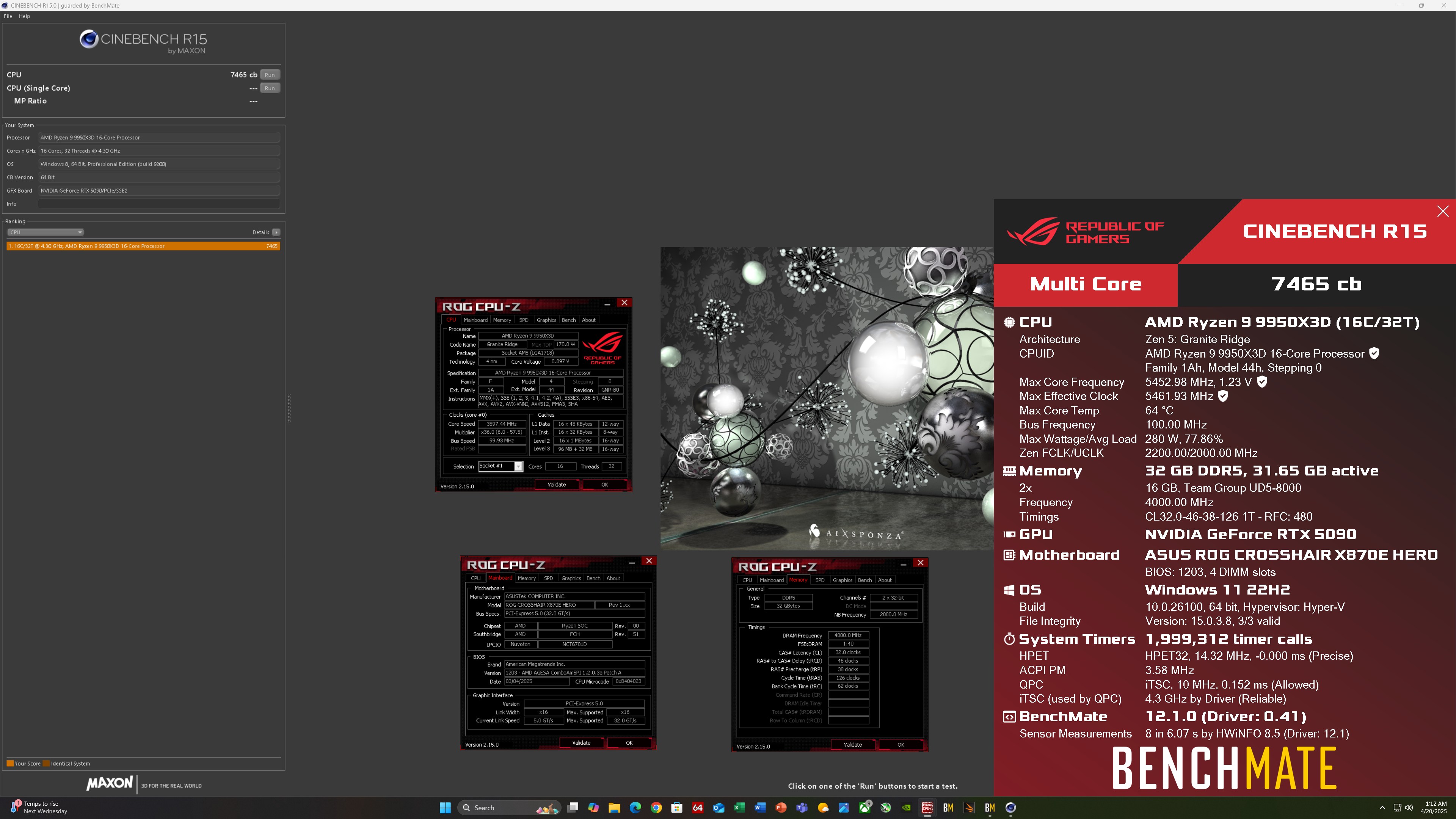Minimize the Motherboard CPU-Z window
This screenshot has height=819, width=1456.
pos(632,562)
